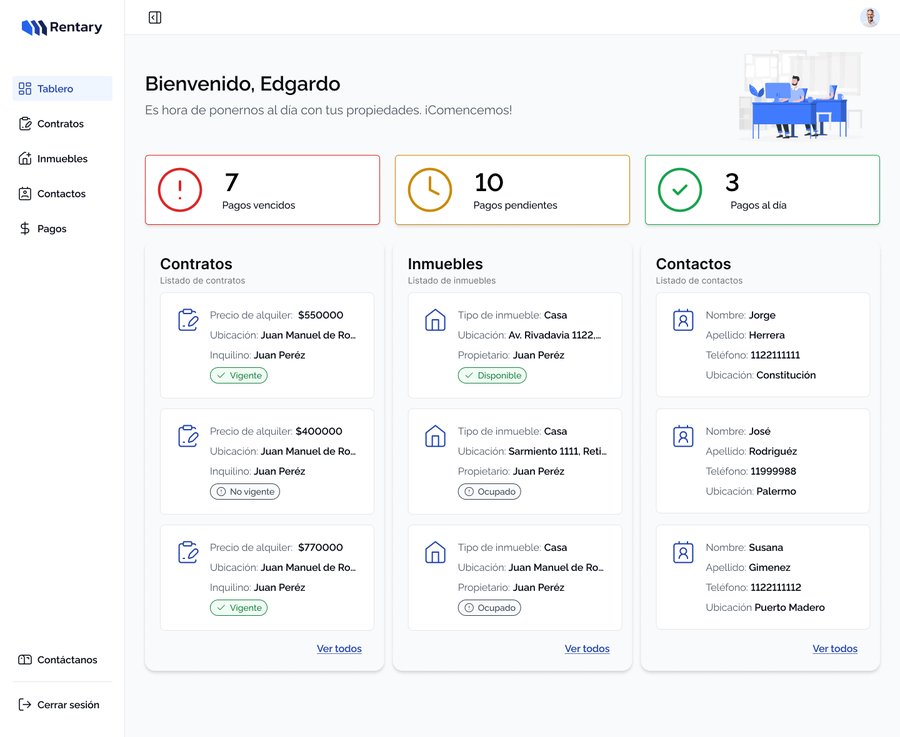This screenshot has width=900, height=737.
Task: Click the $770000 rental price
Action: (321, 548)
